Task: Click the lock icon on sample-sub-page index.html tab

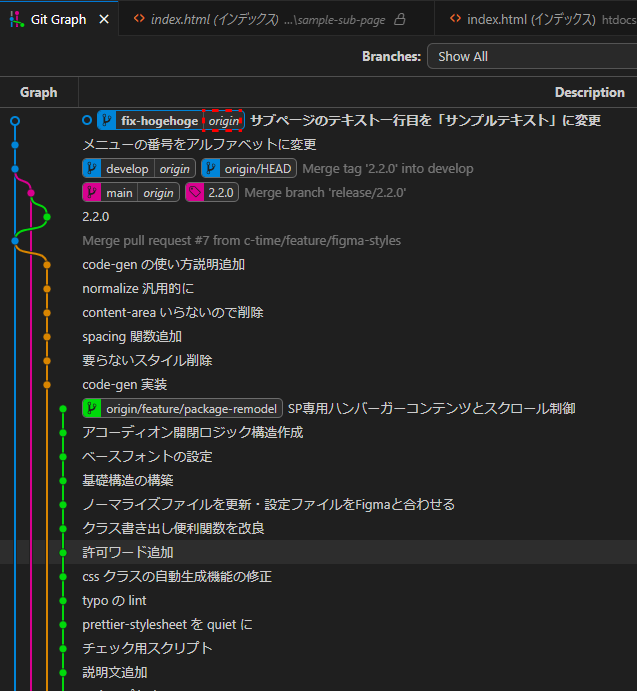Action: click(x=400, y=19)
